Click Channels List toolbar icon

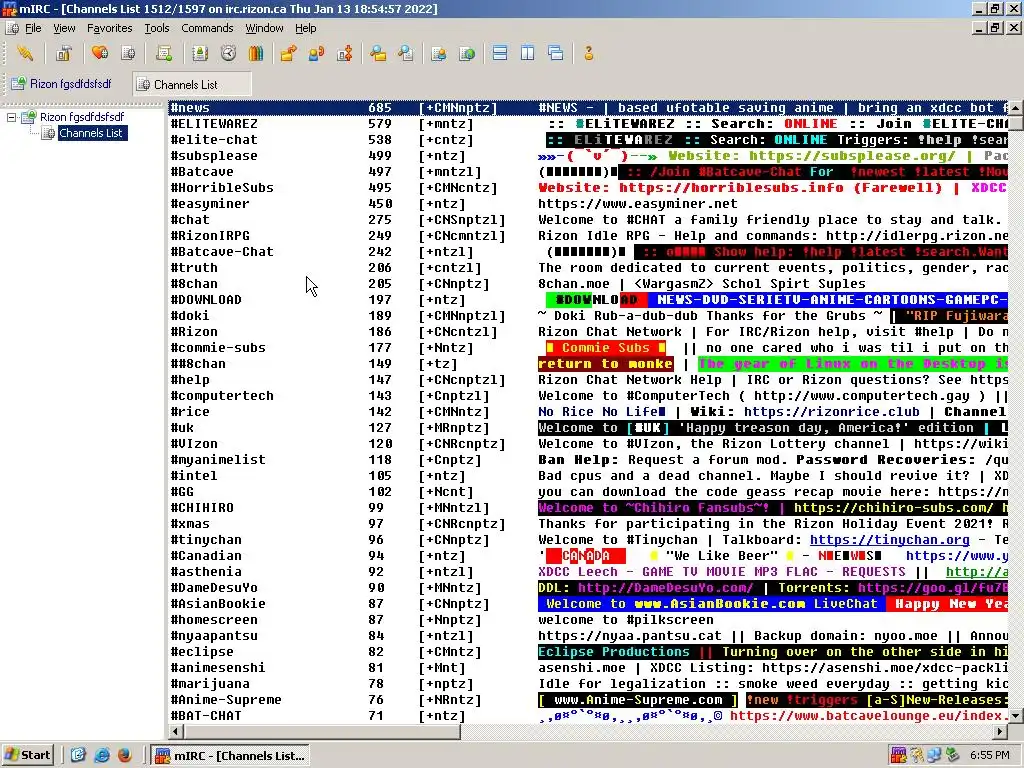pos(128,53)
